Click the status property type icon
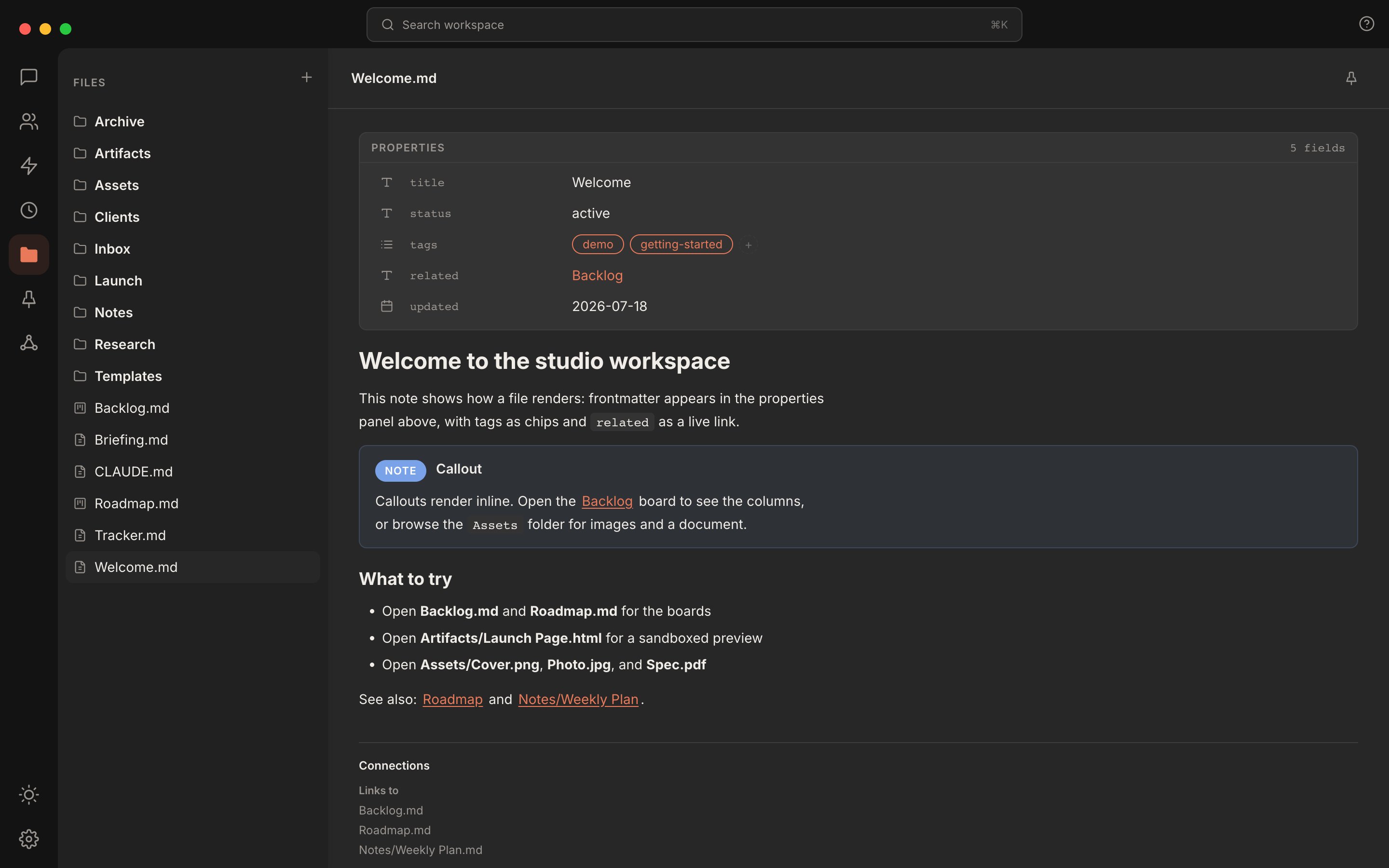Image resolution: width=1389 pixels, height=868 pixels. tap(387, 213)
